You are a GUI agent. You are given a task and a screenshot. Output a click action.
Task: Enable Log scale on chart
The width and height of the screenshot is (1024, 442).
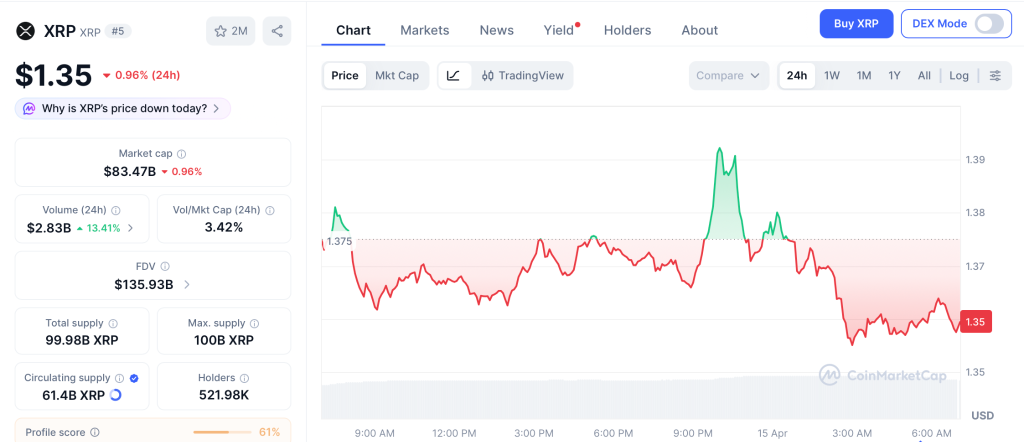click(958, 76)
